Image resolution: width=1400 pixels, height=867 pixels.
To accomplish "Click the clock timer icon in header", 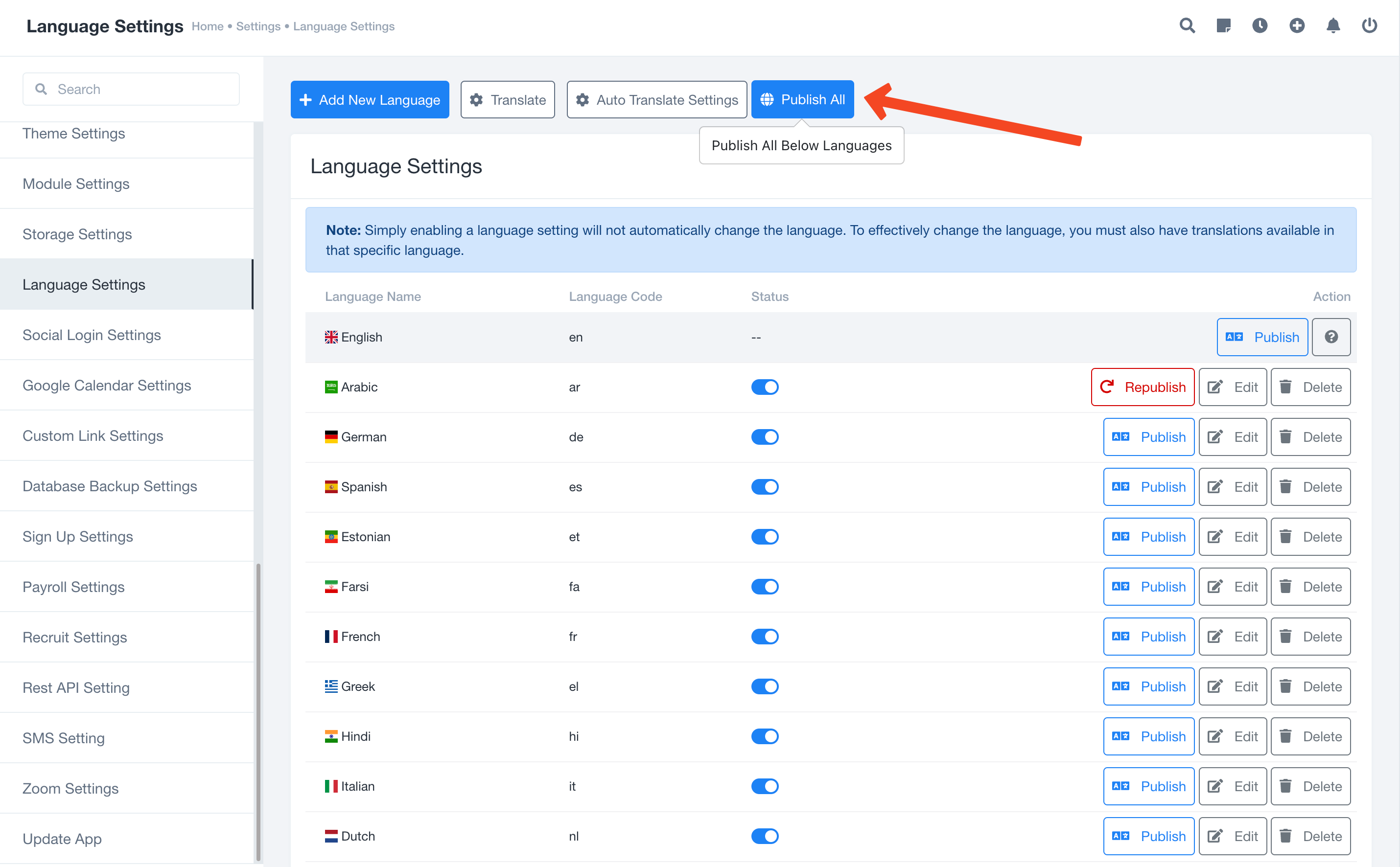I will (1260, 26).
